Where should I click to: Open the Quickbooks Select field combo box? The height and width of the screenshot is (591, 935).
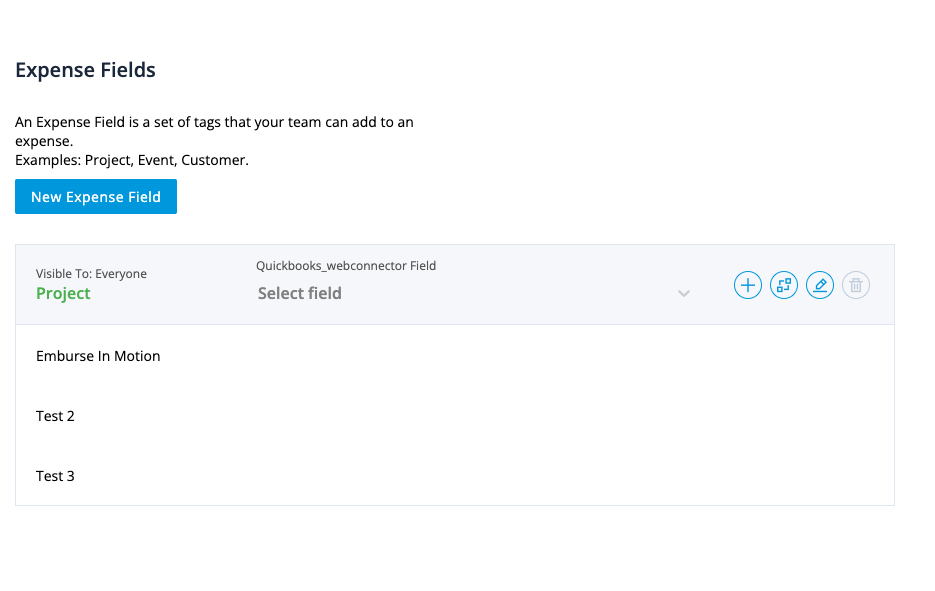(470, 293)
